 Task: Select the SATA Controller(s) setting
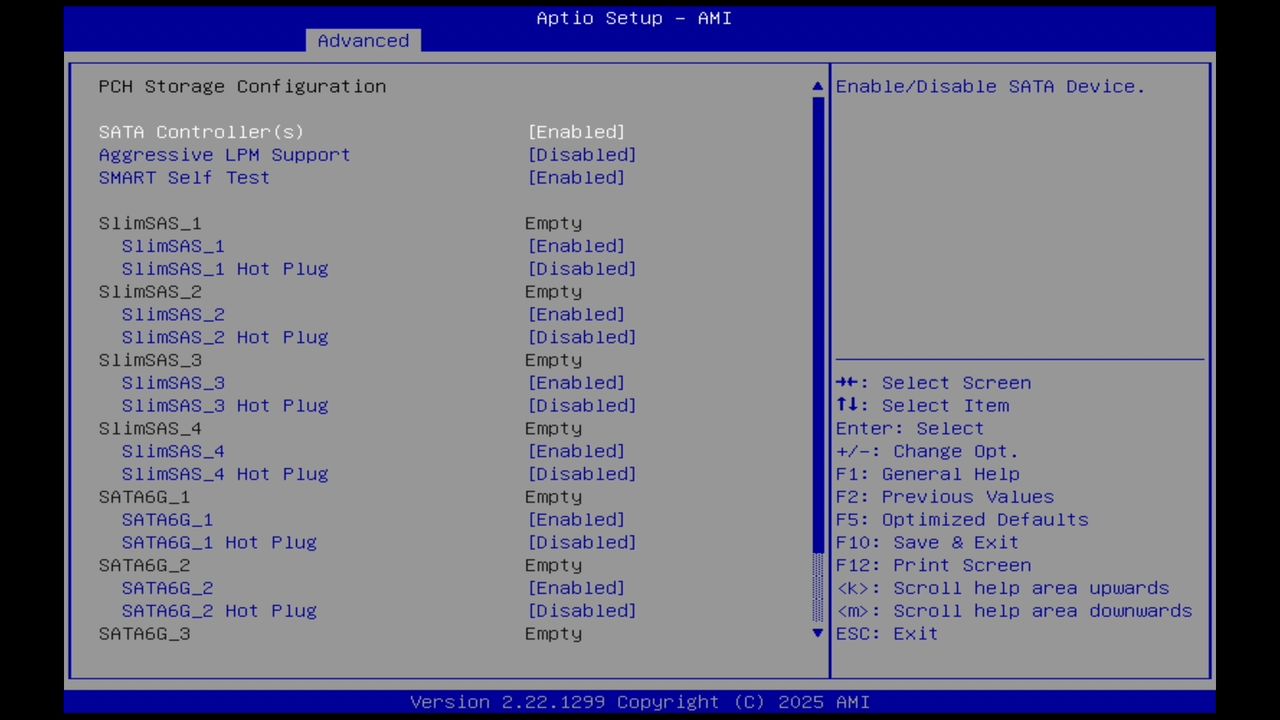tap(201, 131)
